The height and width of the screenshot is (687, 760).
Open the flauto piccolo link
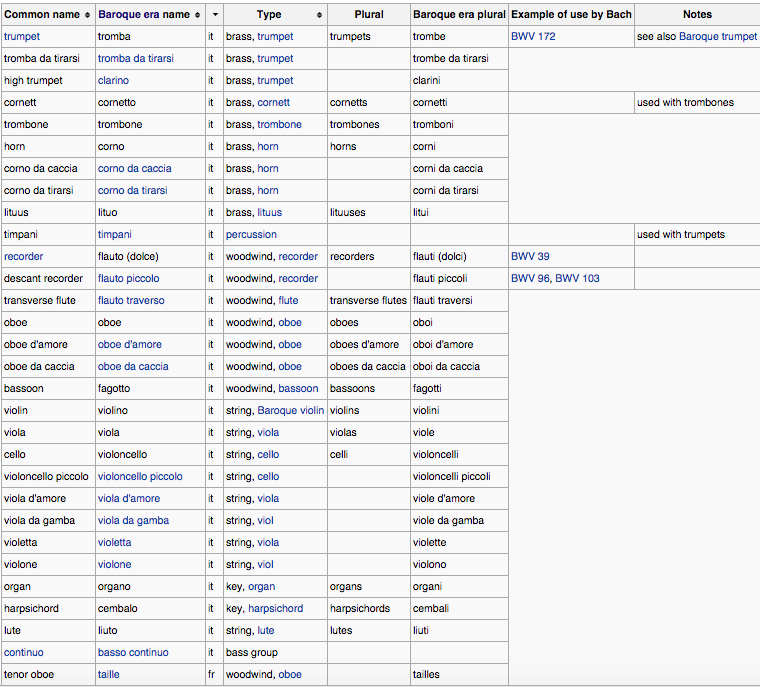pyautogui.click(x=128, y=278)
